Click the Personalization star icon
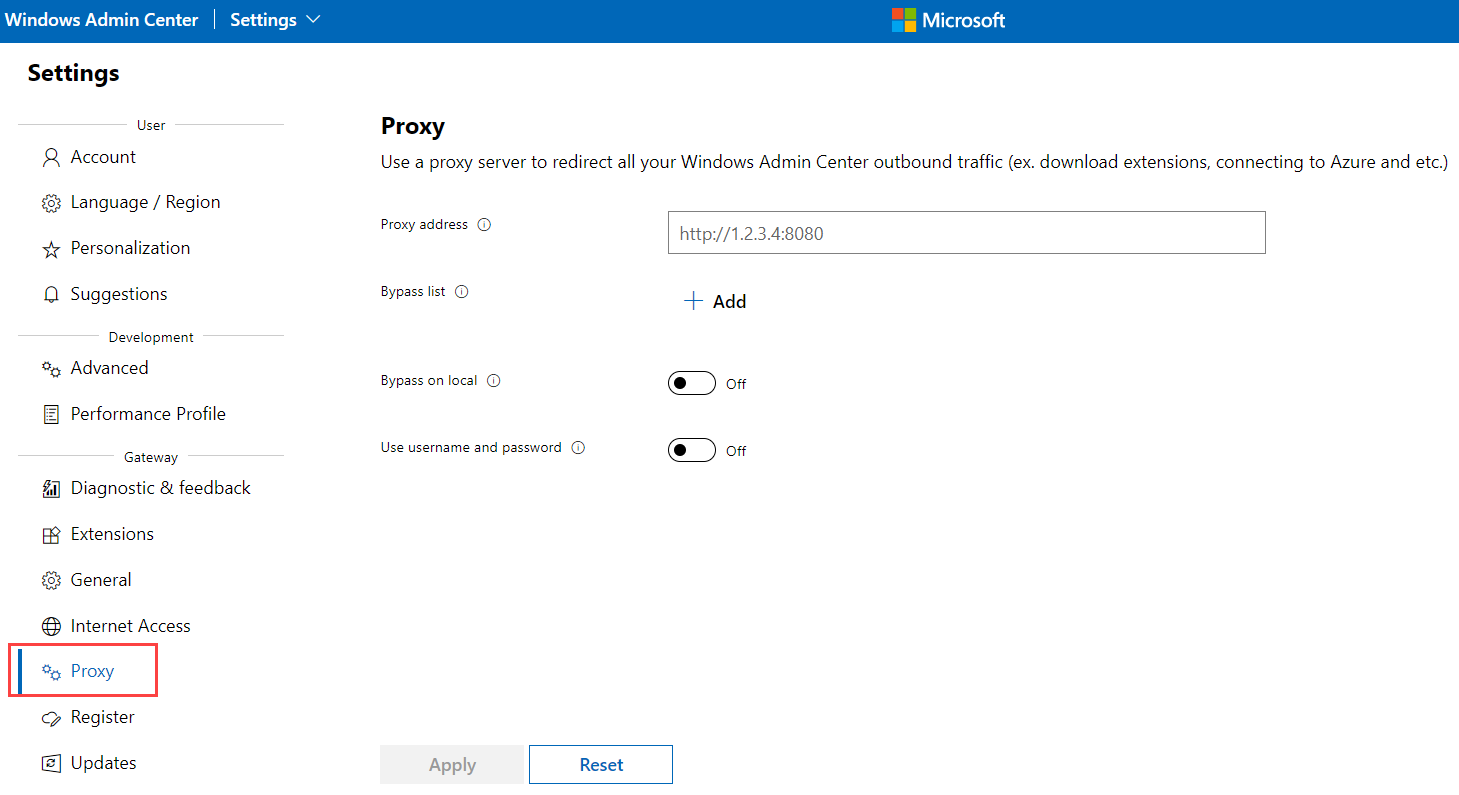 (51, 249)
